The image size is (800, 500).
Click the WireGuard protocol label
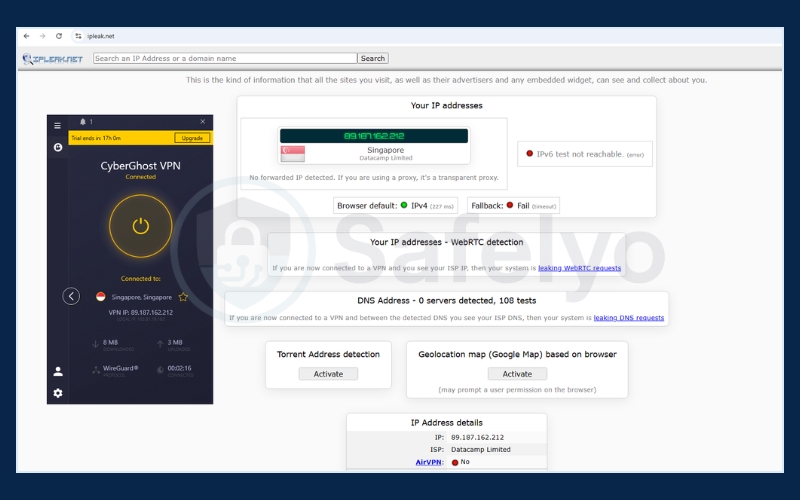120,368
